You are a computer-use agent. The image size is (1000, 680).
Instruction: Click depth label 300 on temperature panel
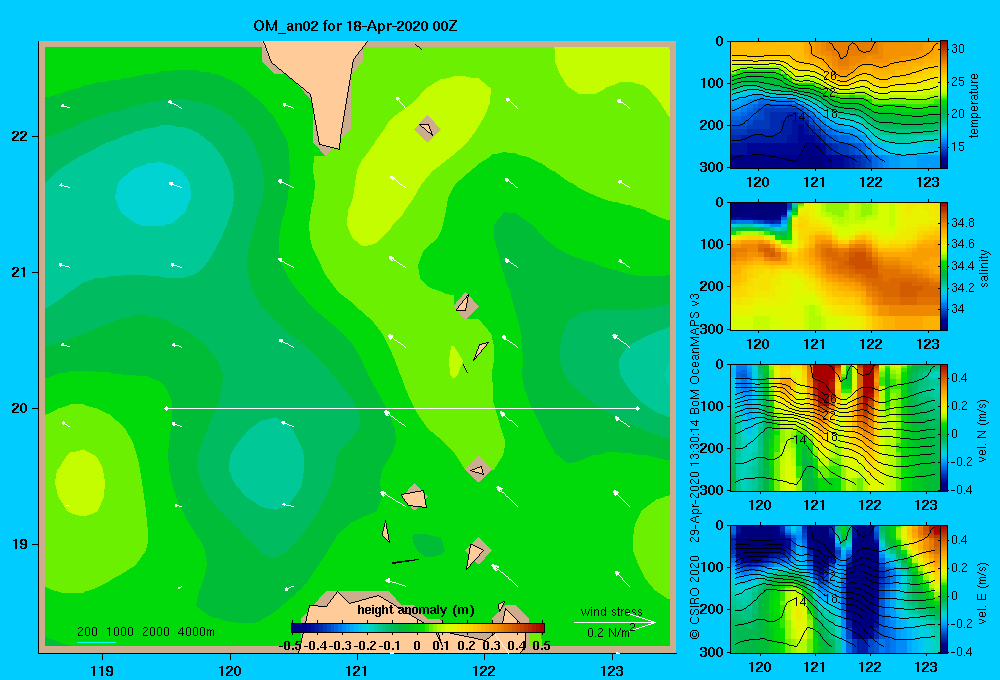pos(712,167)
